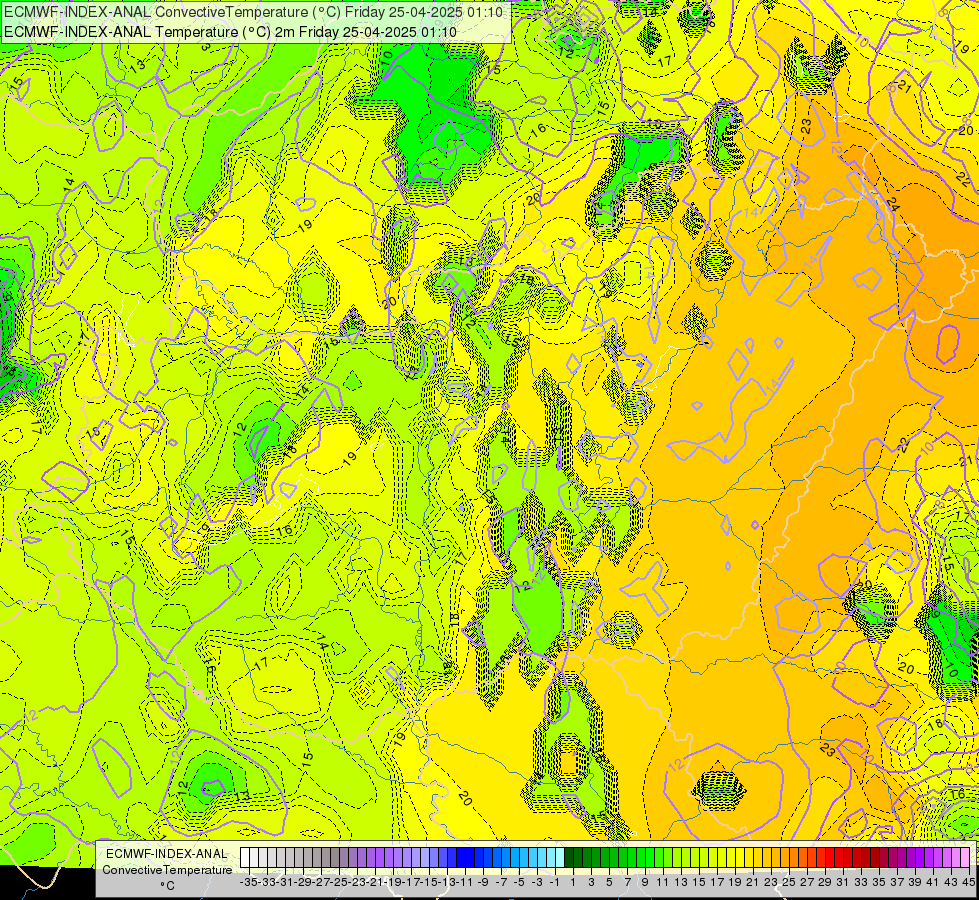Click legend scale value '-29'
This screenshot has height=900, width=979.
303,882
